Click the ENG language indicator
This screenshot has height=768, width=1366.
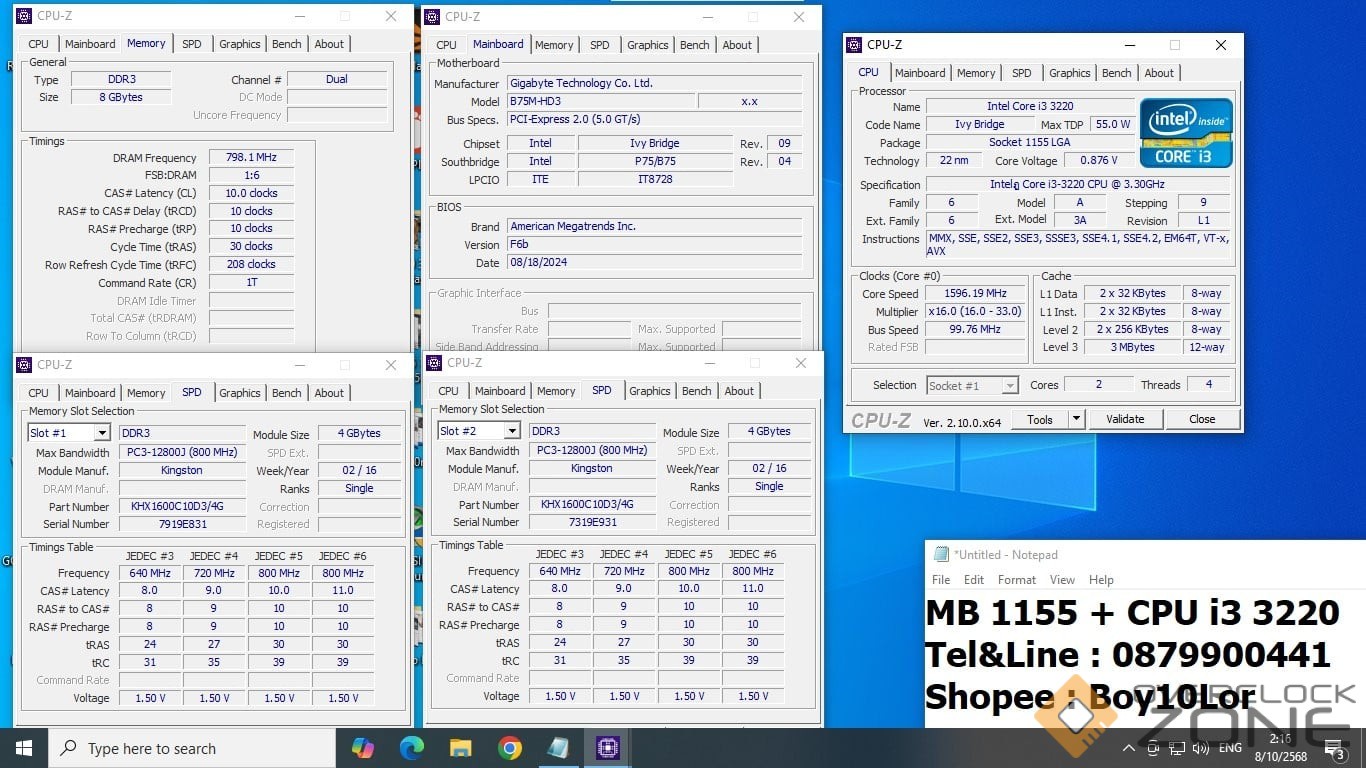point(1230,748)
